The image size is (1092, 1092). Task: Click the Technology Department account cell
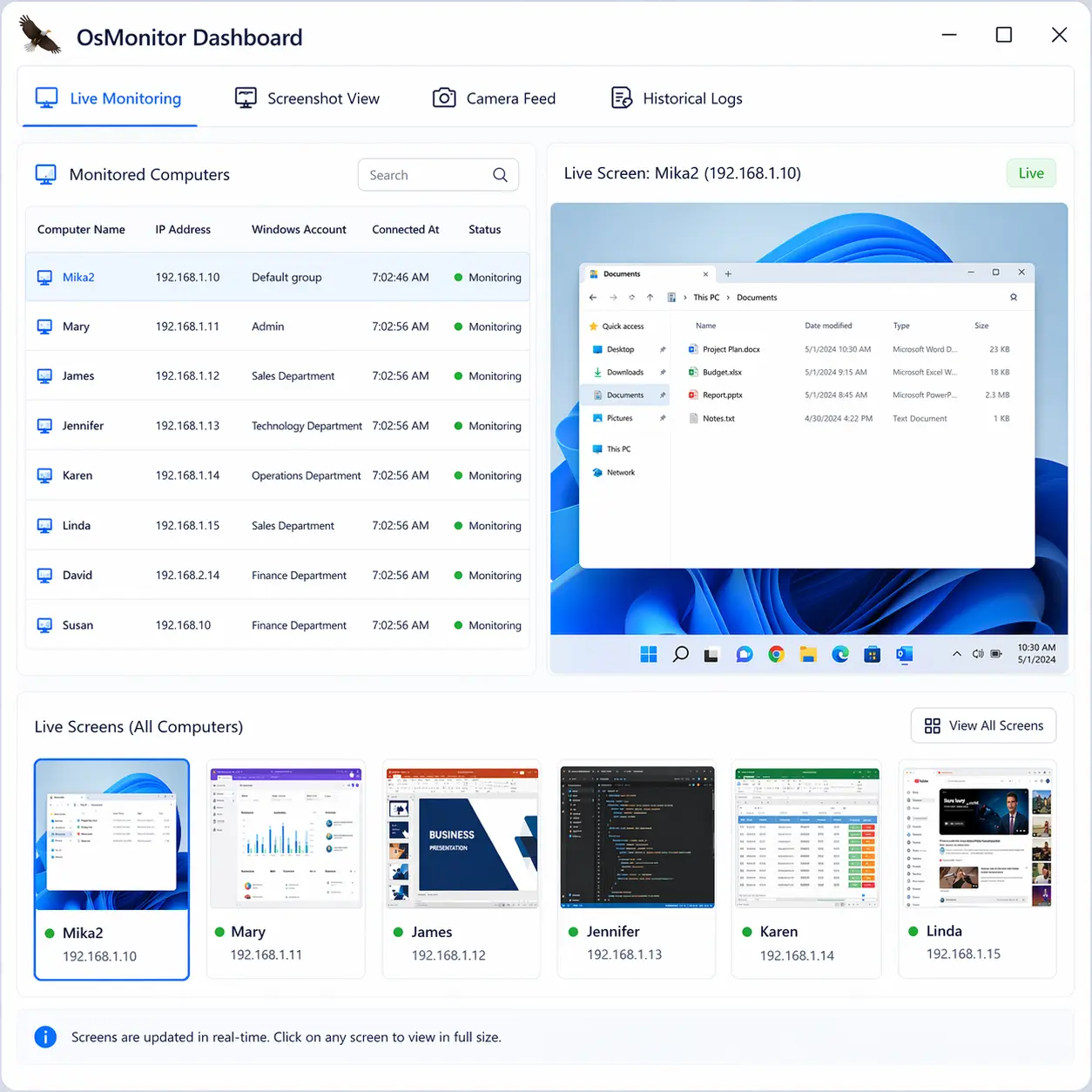tap(307, 426)
